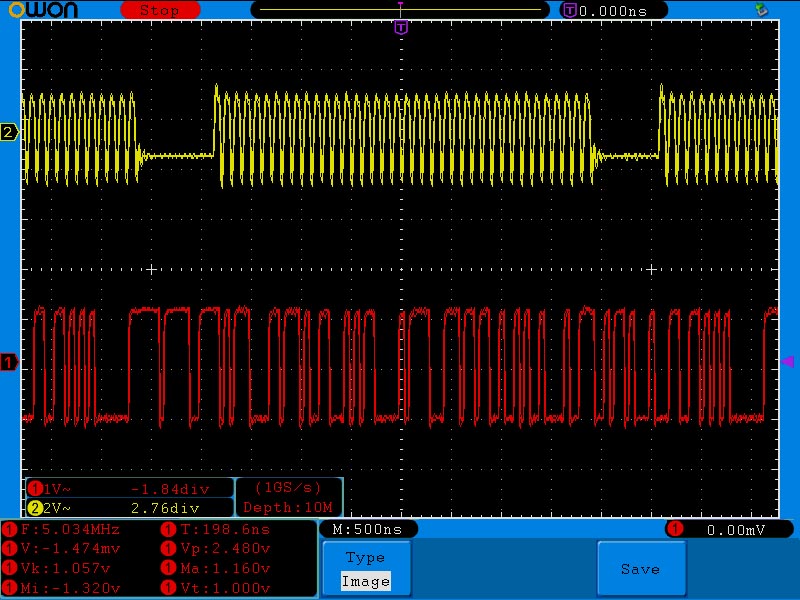800x600 pixels.
Task: Click the OWON logo
Action: 43,10
